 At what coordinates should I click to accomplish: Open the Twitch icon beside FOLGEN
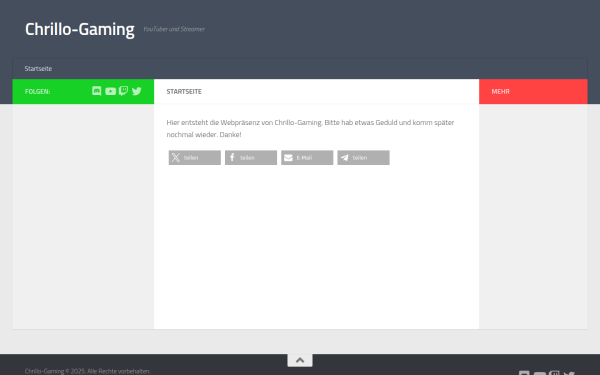tap(123, 91)
